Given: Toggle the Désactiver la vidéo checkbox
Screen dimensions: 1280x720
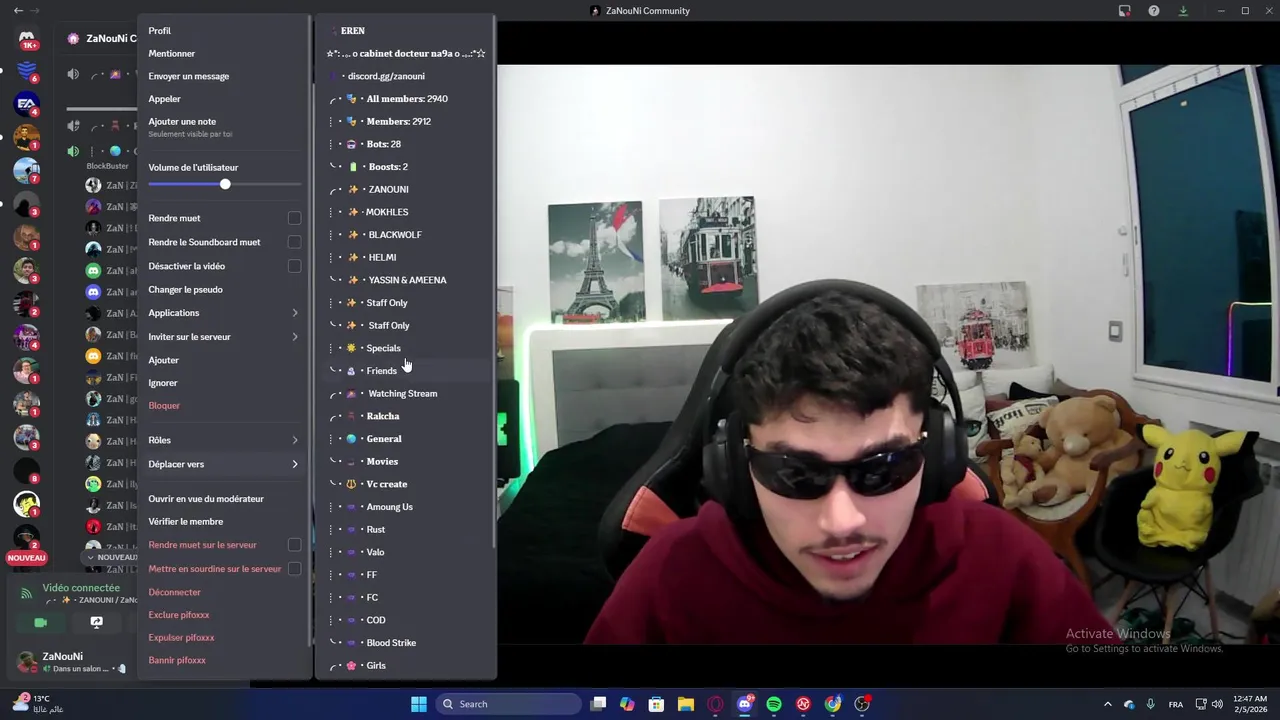Looking at the screenshot, I should click(x=294, y=266).
